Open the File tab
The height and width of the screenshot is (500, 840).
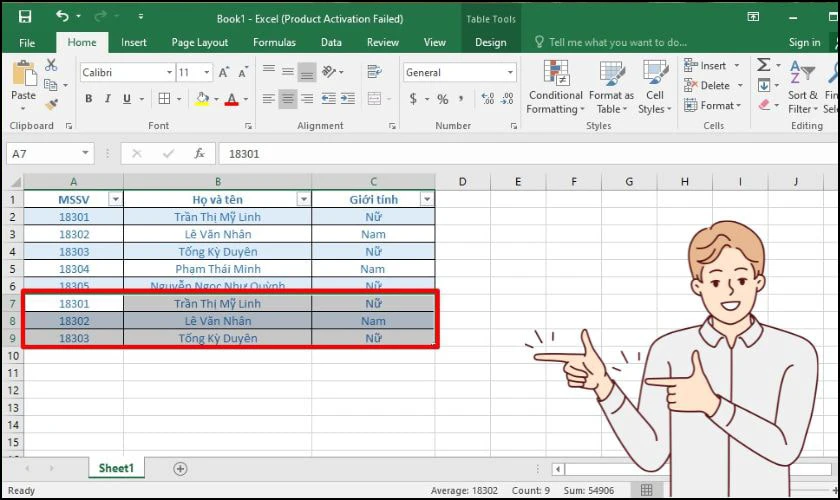tap(27, 42)
